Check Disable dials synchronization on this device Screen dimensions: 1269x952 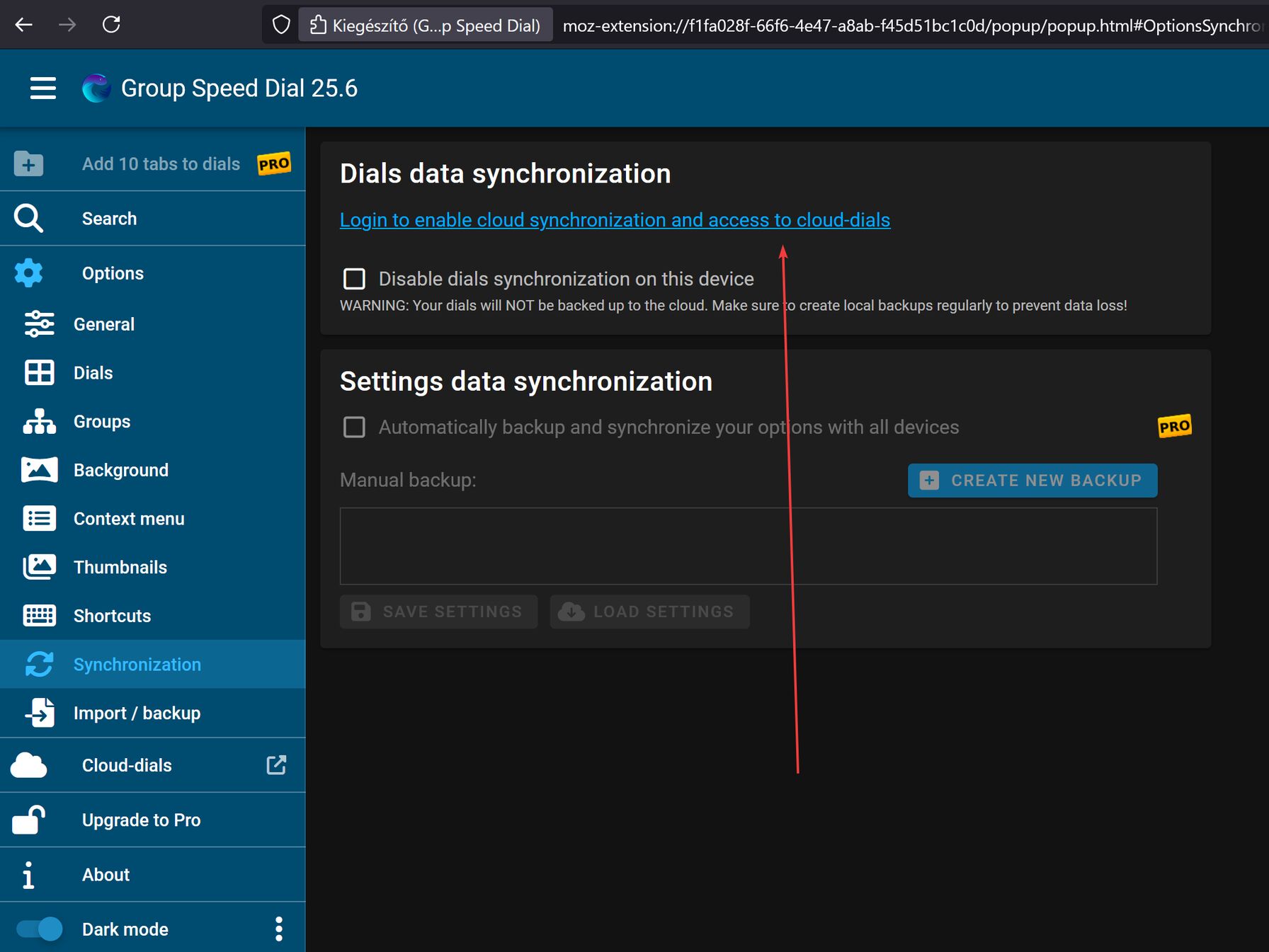pos(354,279)
